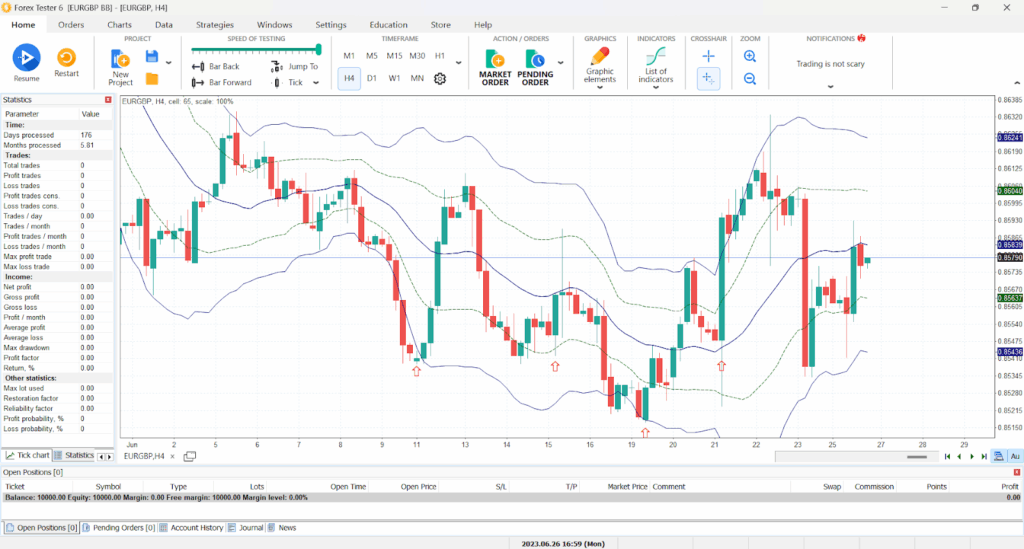The height and width of the screenshot is (549, 1024).
Task: Switch the timeframe to M30
Action: pyautogui.click(x=417, y=56)
